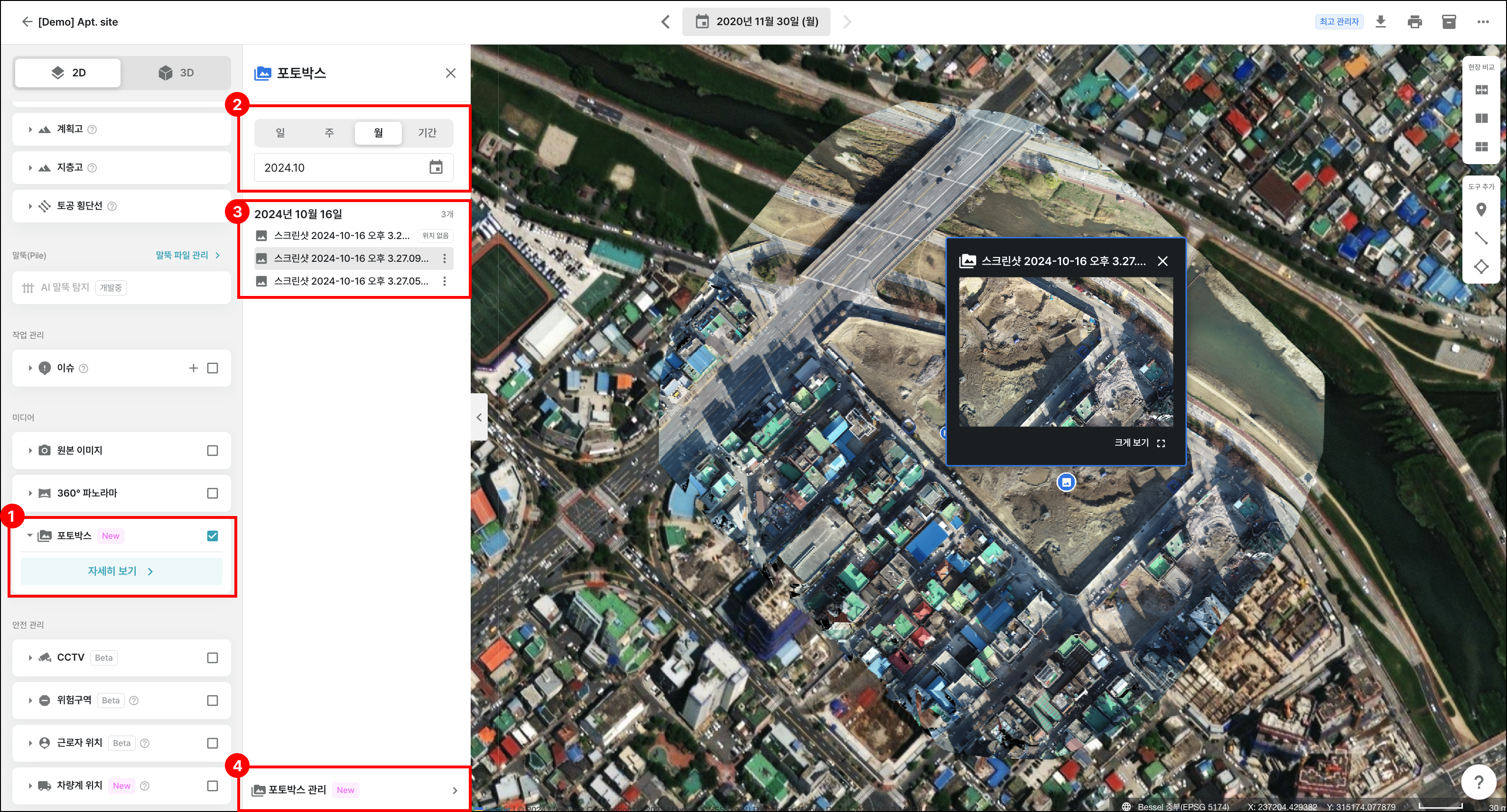1507x812 pixels.
Task: Click the download icon in top bar
Action: [x=1381, y=22]
